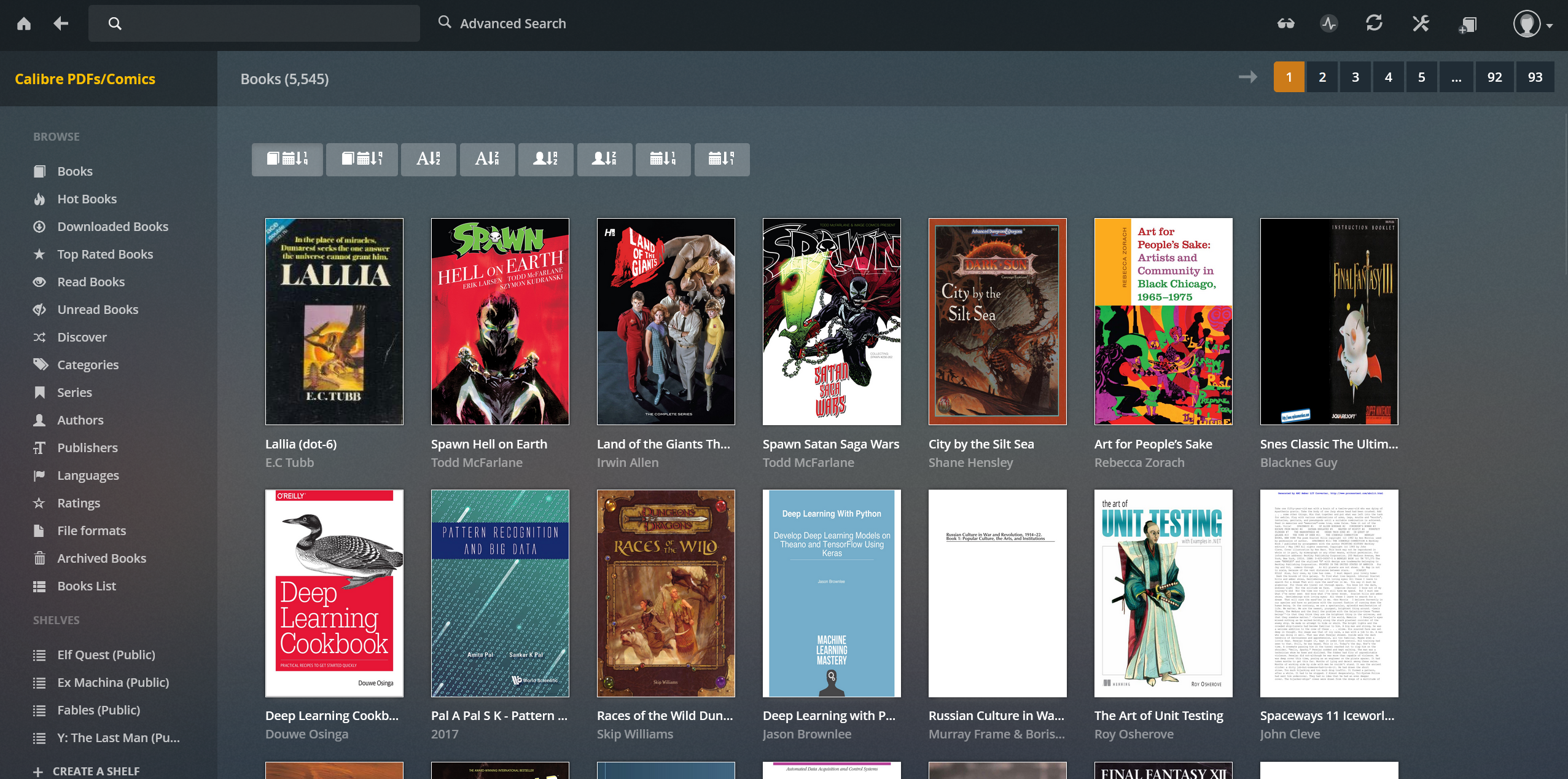This screenshot has height=779, width=1568.
Task: Go to page 4
Action: 1389,77
